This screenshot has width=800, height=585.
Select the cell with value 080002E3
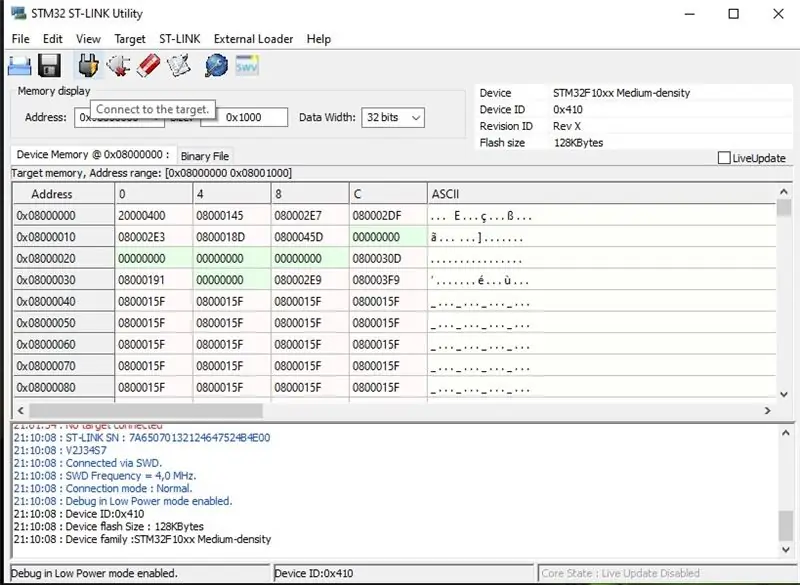tap(154, 237)
